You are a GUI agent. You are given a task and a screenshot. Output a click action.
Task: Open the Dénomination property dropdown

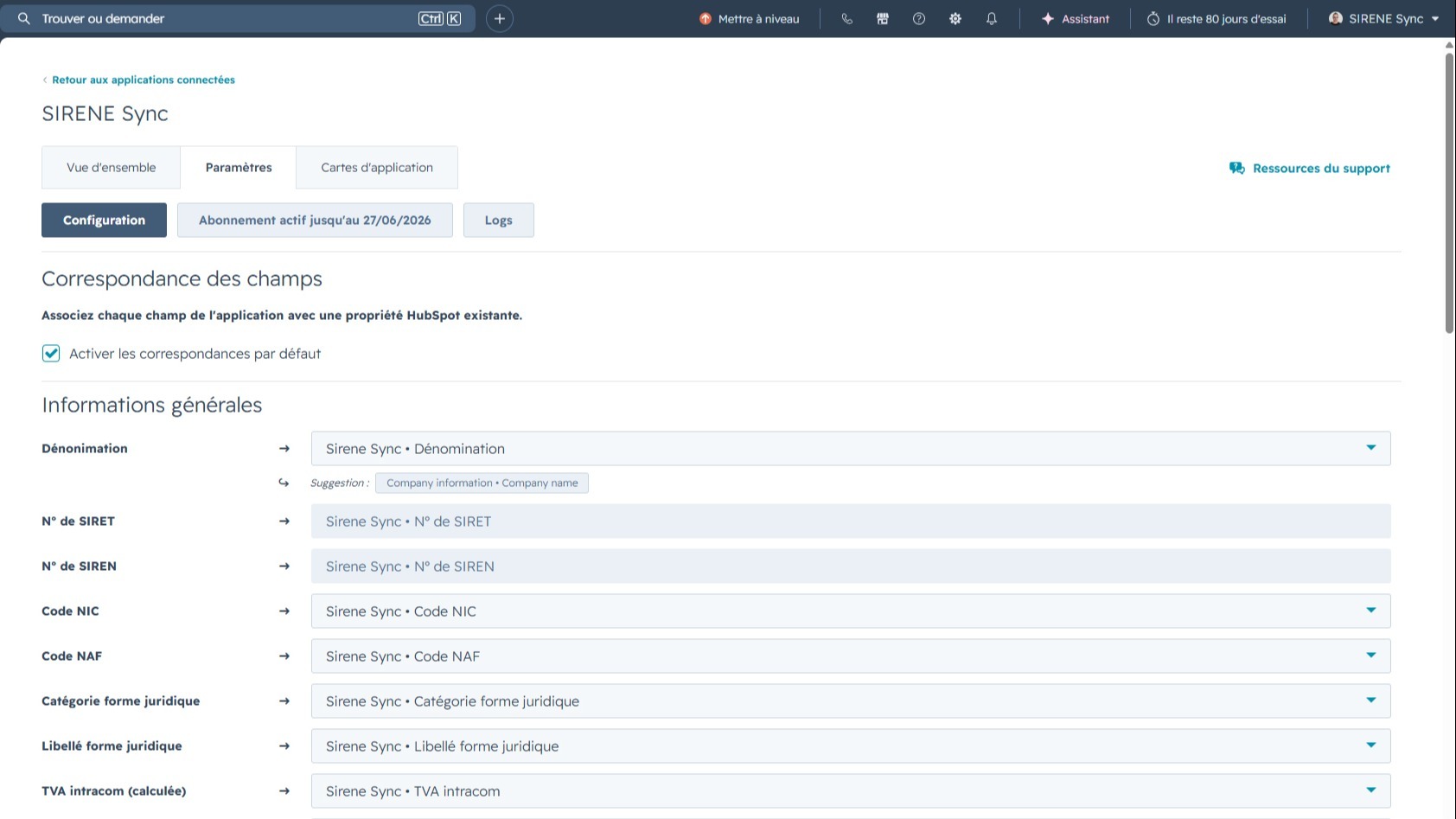[x=851, y=448]
